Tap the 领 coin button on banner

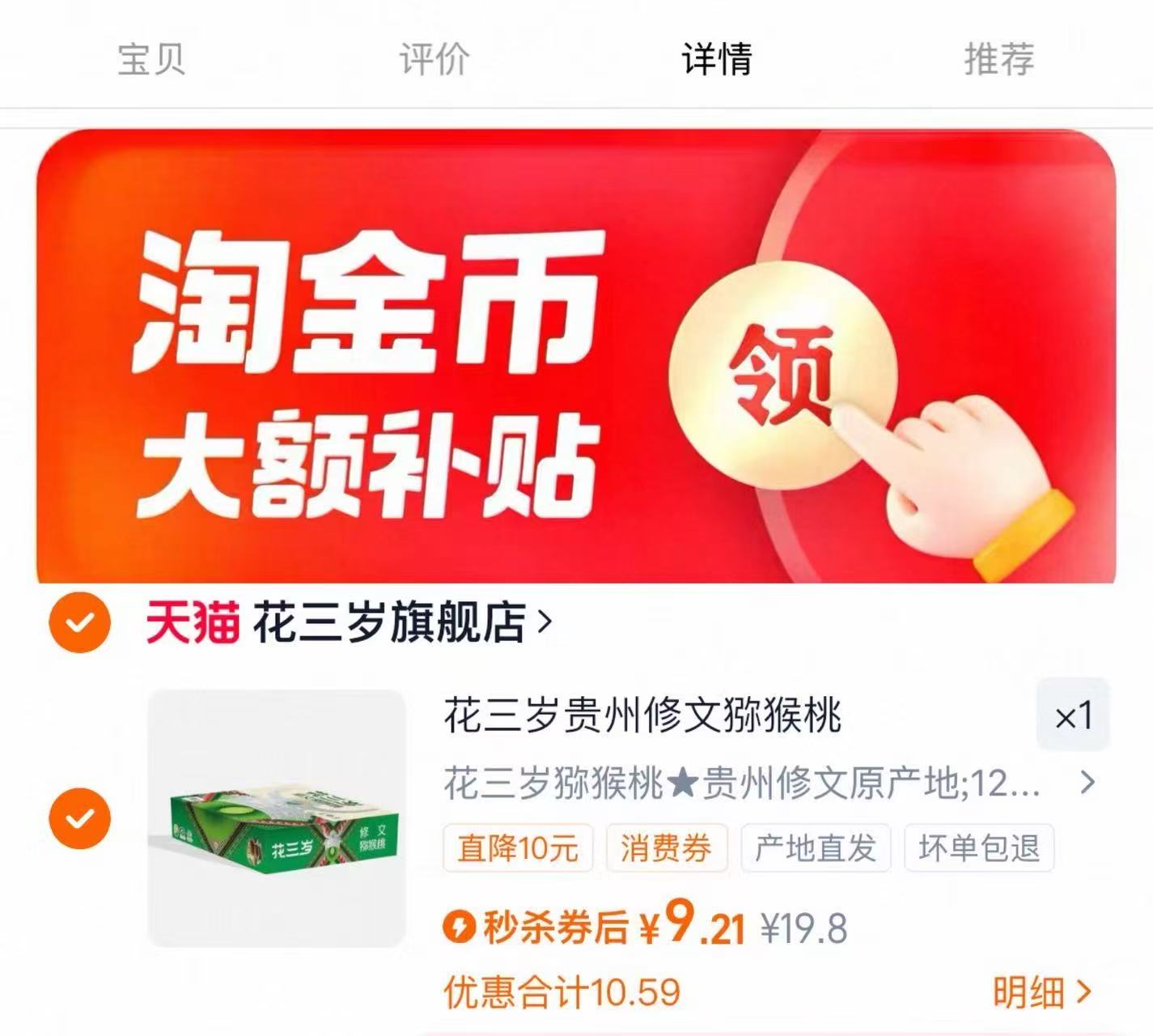(782, 376)
